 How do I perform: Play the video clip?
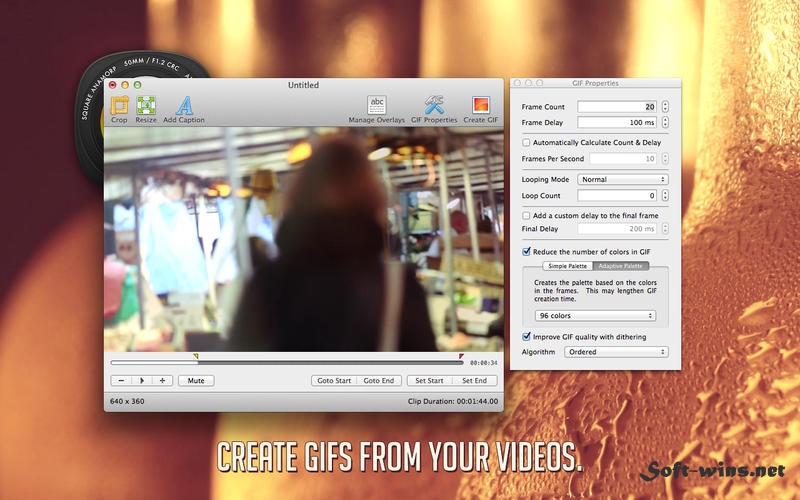(x=142, y=381)
